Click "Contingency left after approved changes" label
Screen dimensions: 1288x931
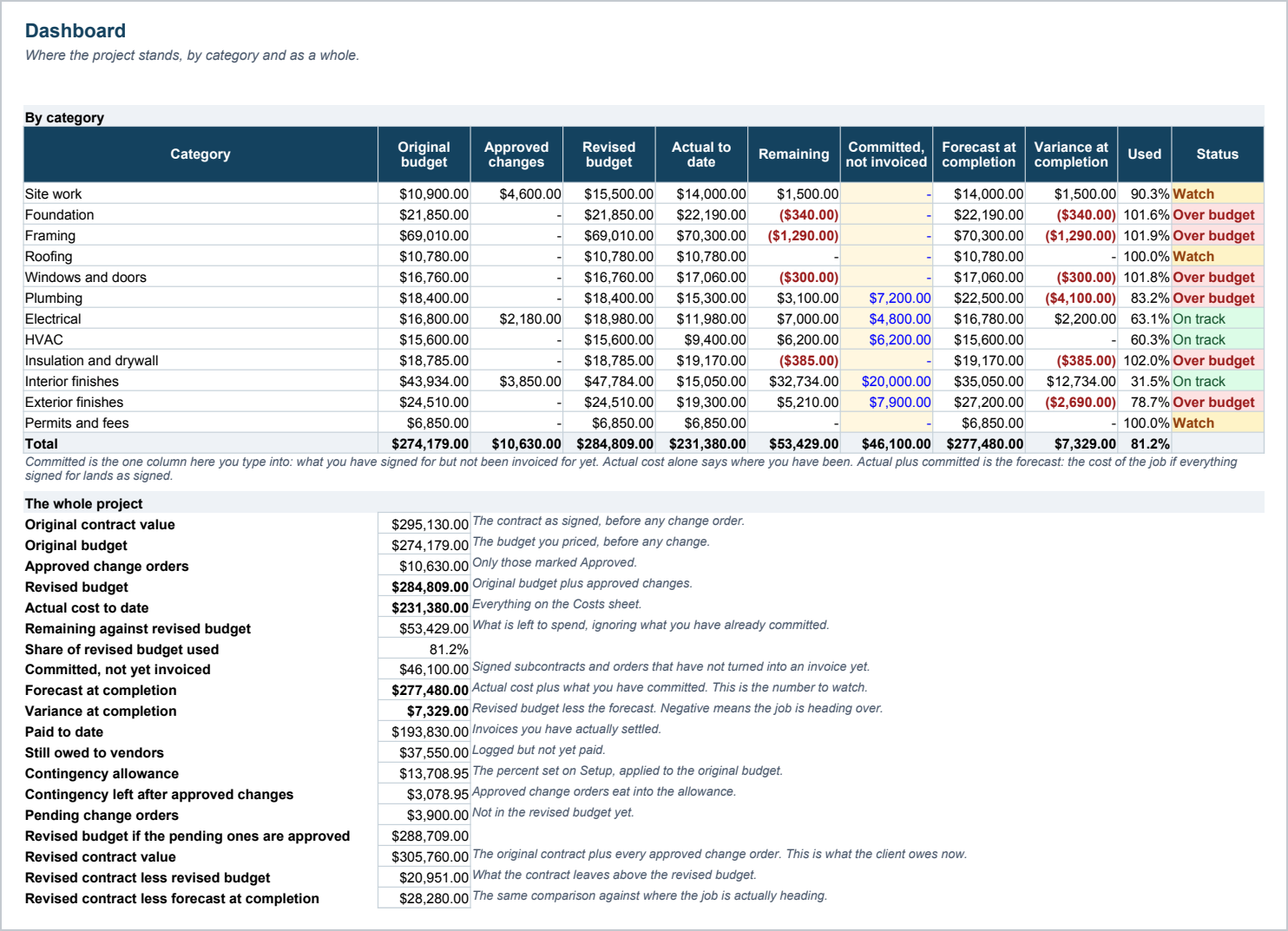coord(159,794)
